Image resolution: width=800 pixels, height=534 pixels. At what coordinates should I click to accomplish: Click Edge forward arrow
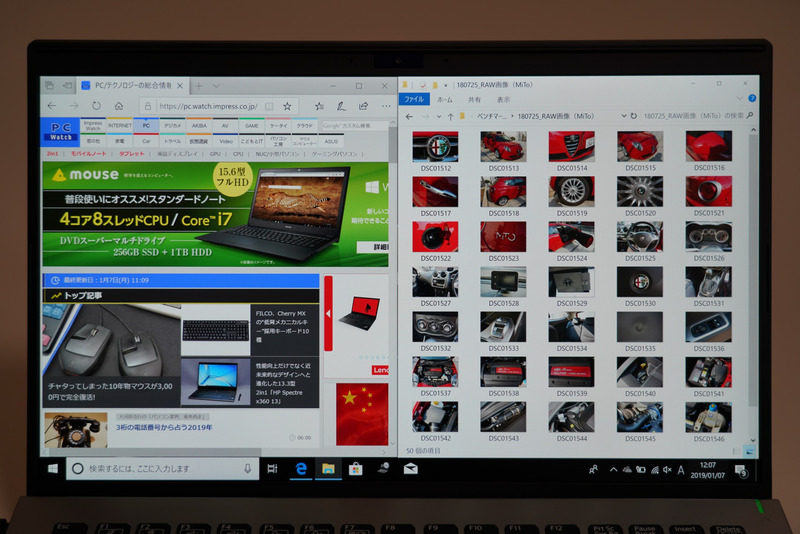click(x=74, y=106)
